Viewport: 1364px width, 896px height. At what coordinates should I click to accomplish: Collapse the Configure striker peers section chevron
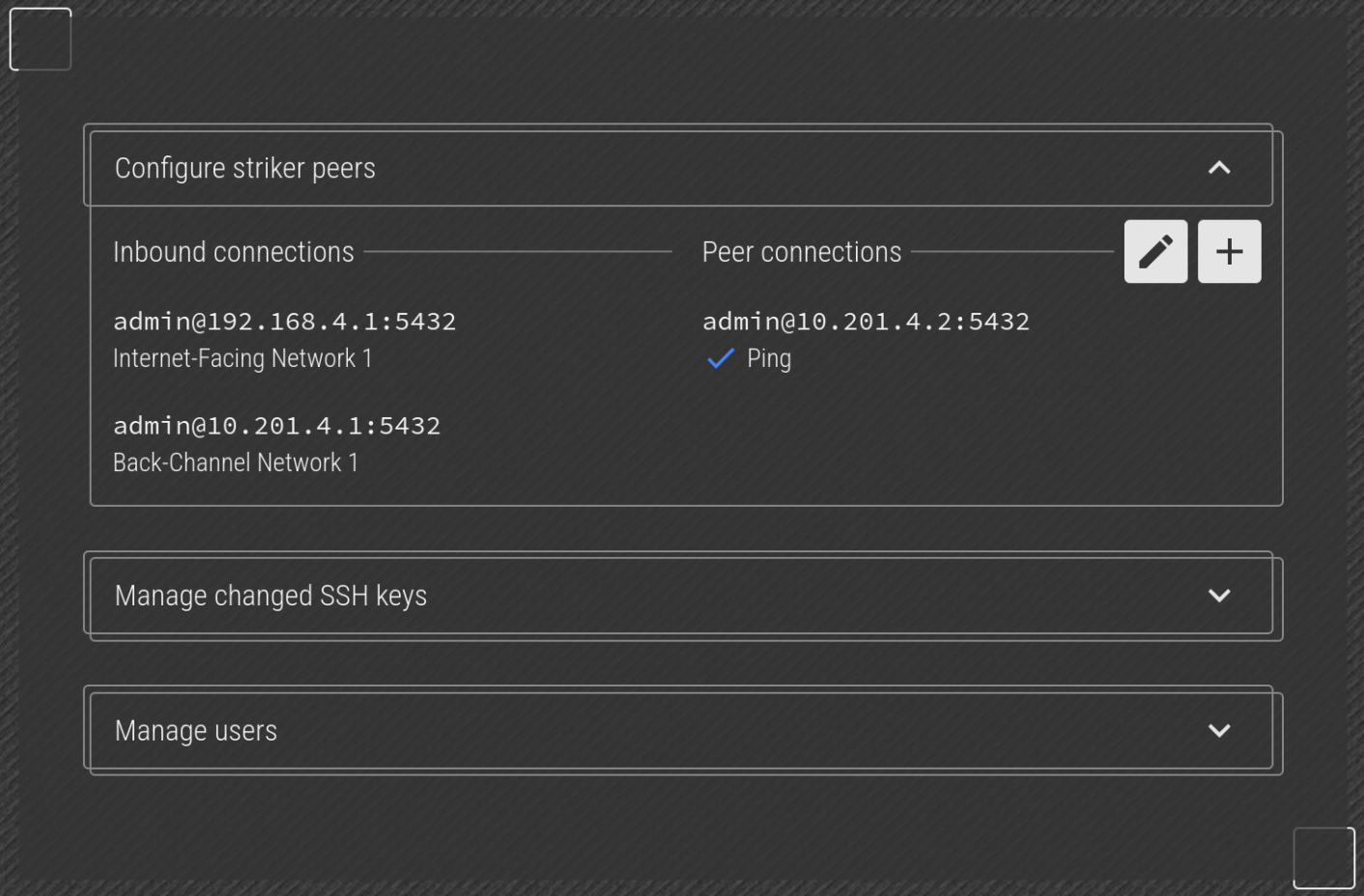click(1219, 168)
